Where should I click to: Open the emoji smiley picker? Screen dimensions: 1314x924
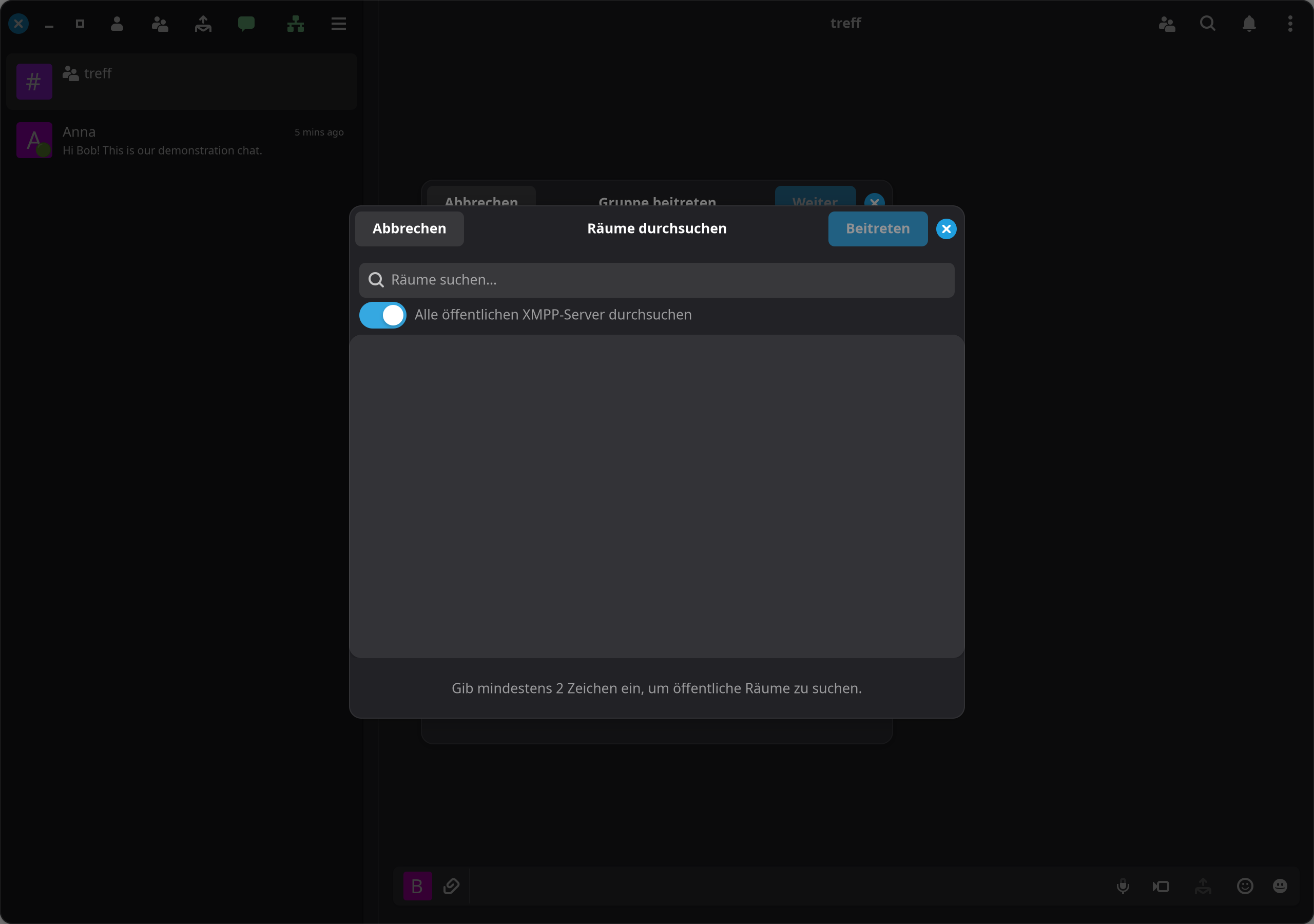coord(1245,886)
